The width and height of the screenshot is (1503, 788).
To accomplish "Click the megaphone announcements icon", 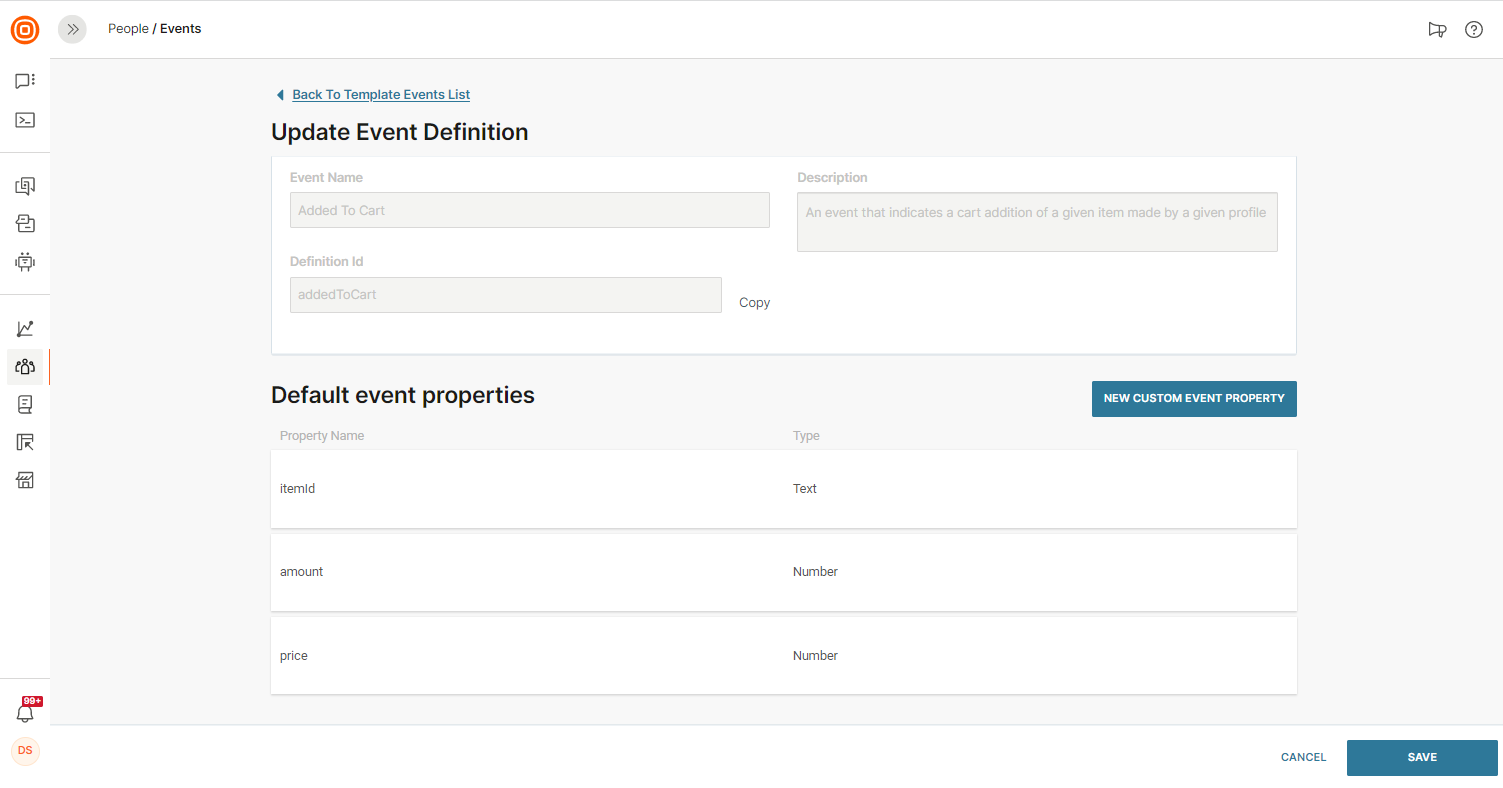I will (x=1437, y=30).
